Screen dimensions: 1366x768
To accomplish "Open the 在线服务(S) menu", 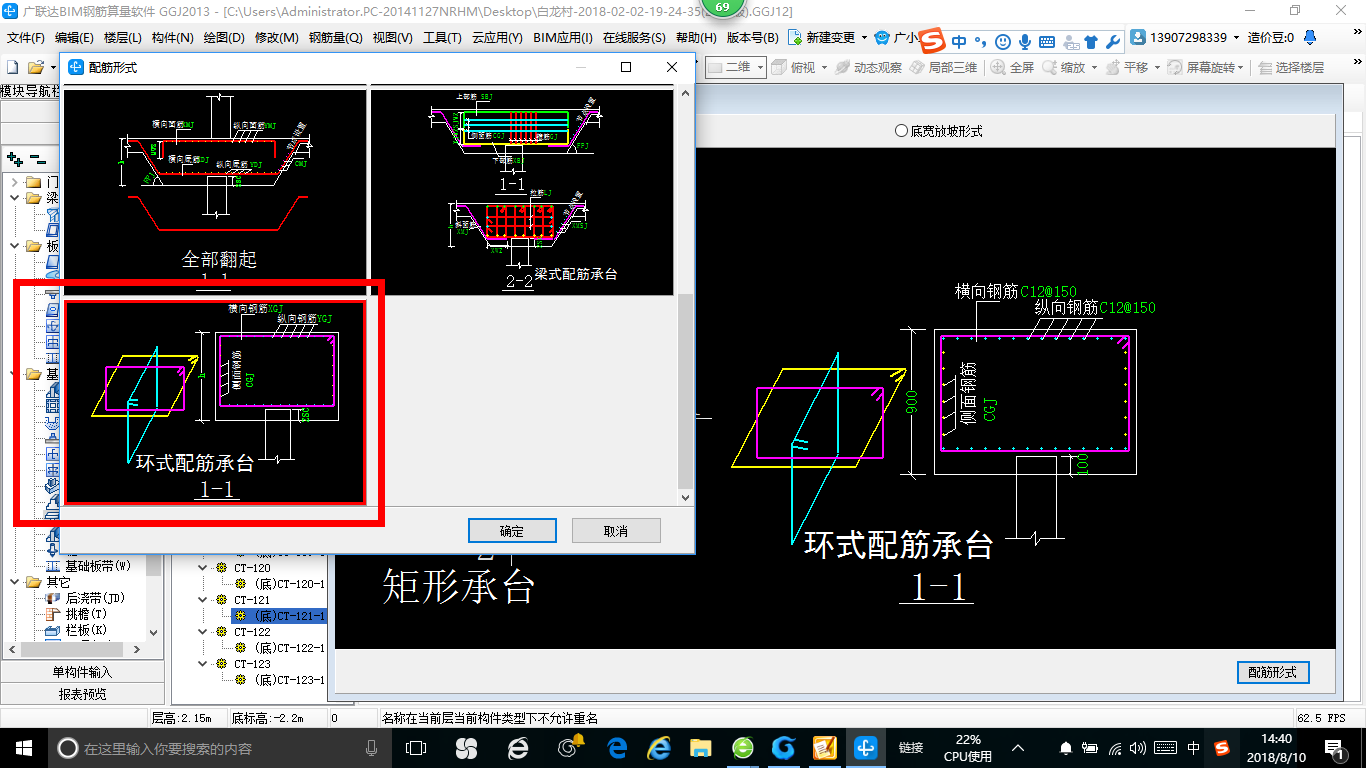I will pos(634,38).
